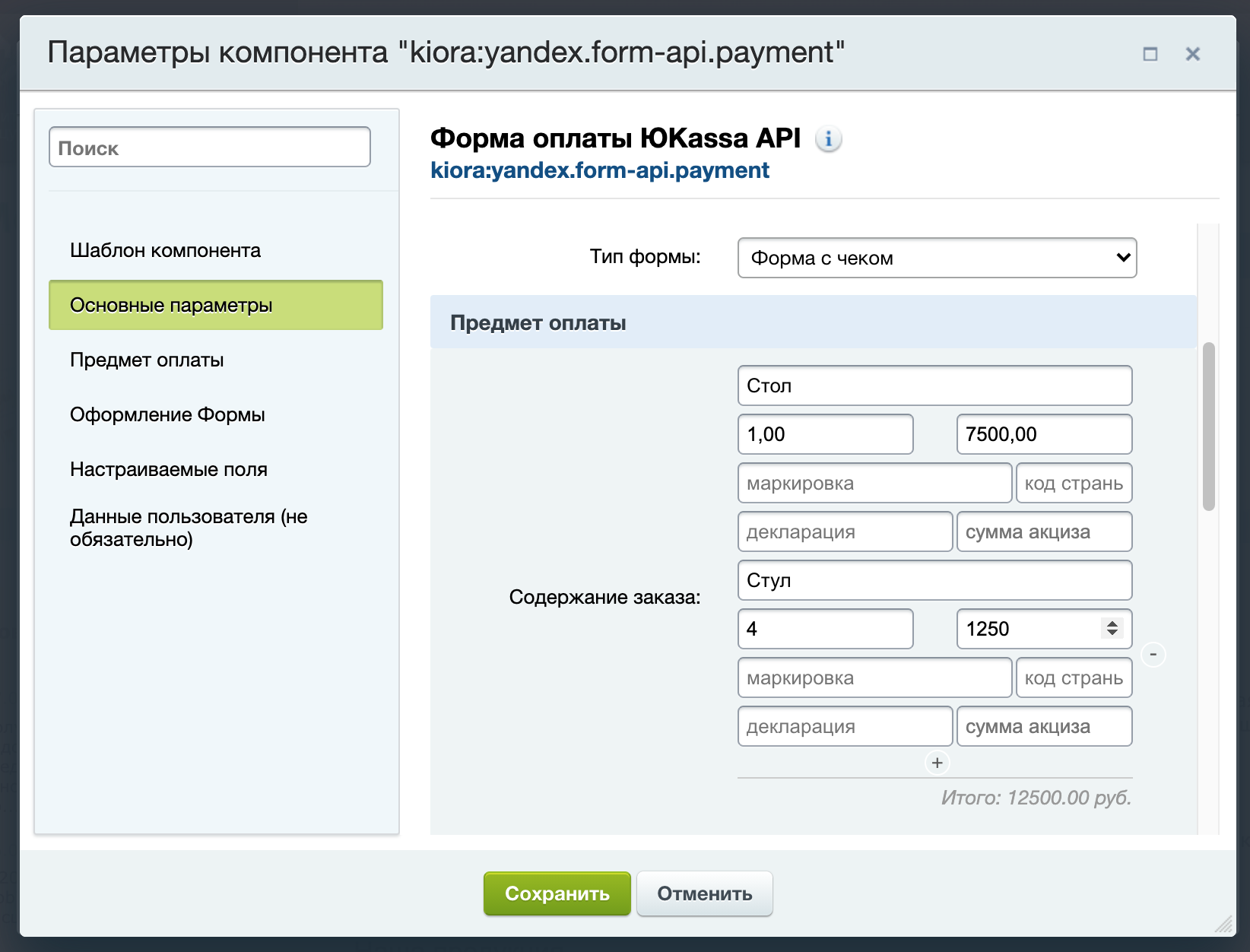
Task: Click the plus icon to add order item
Action: pyautogui.click(x=937, y=763)
